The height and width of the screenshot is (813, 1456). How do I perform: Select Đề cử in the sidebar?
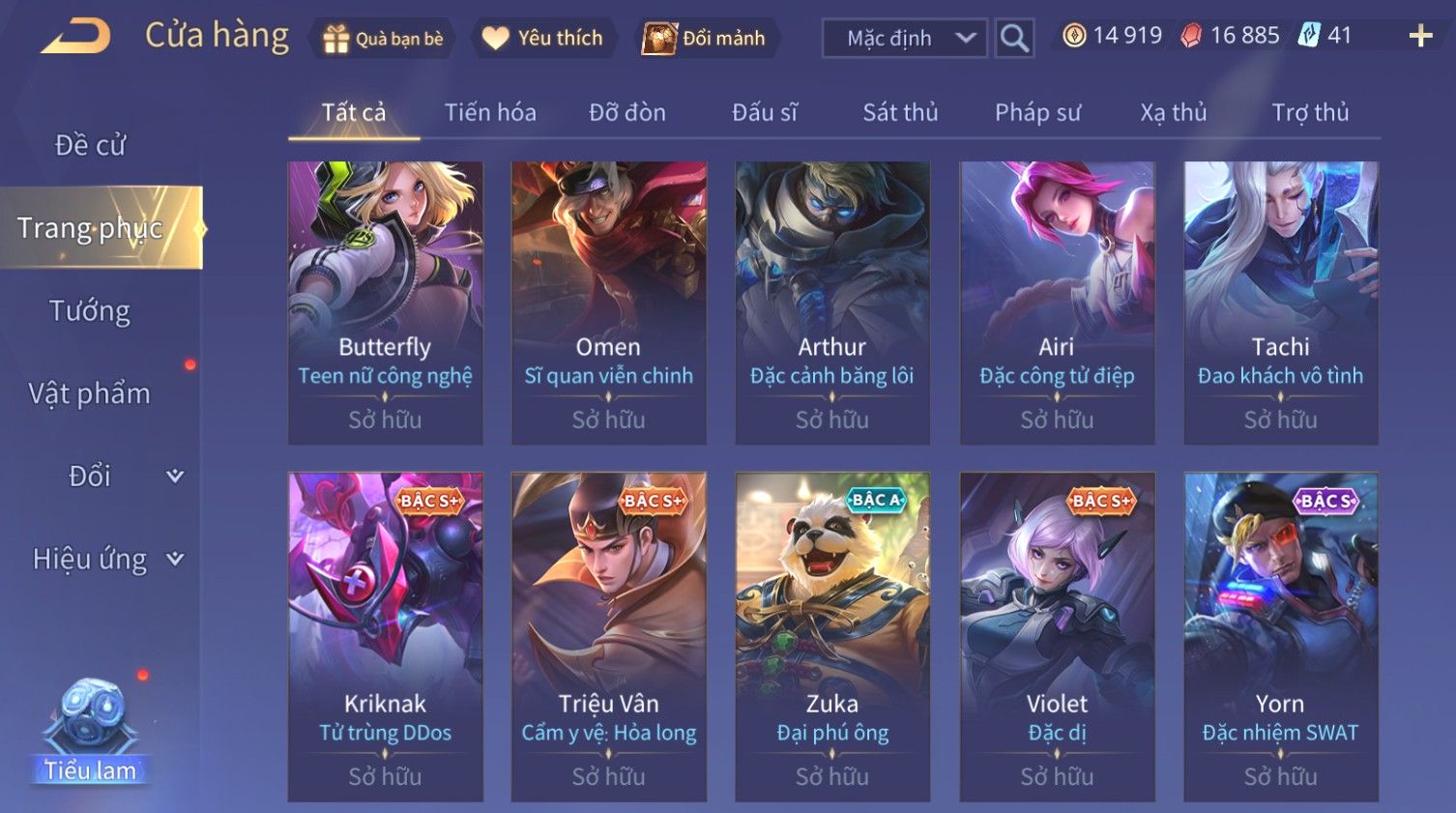[x=90, y=145]
